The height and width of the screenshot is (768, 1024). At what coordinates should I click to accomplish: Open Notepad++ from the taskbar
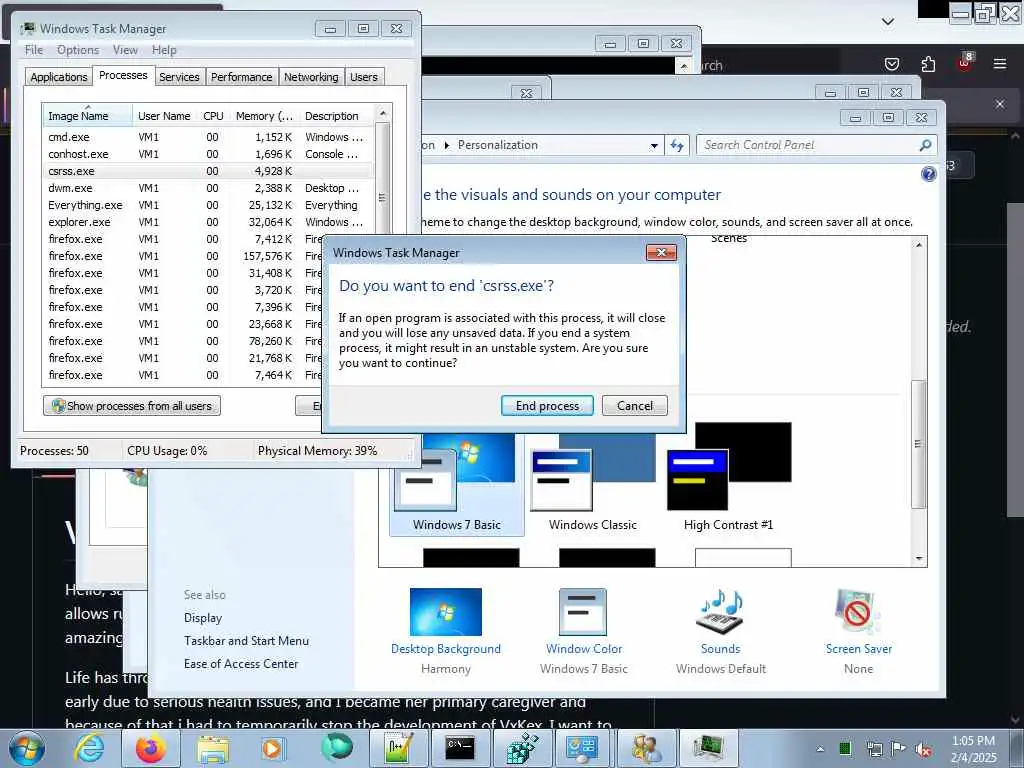pos(398,748)
